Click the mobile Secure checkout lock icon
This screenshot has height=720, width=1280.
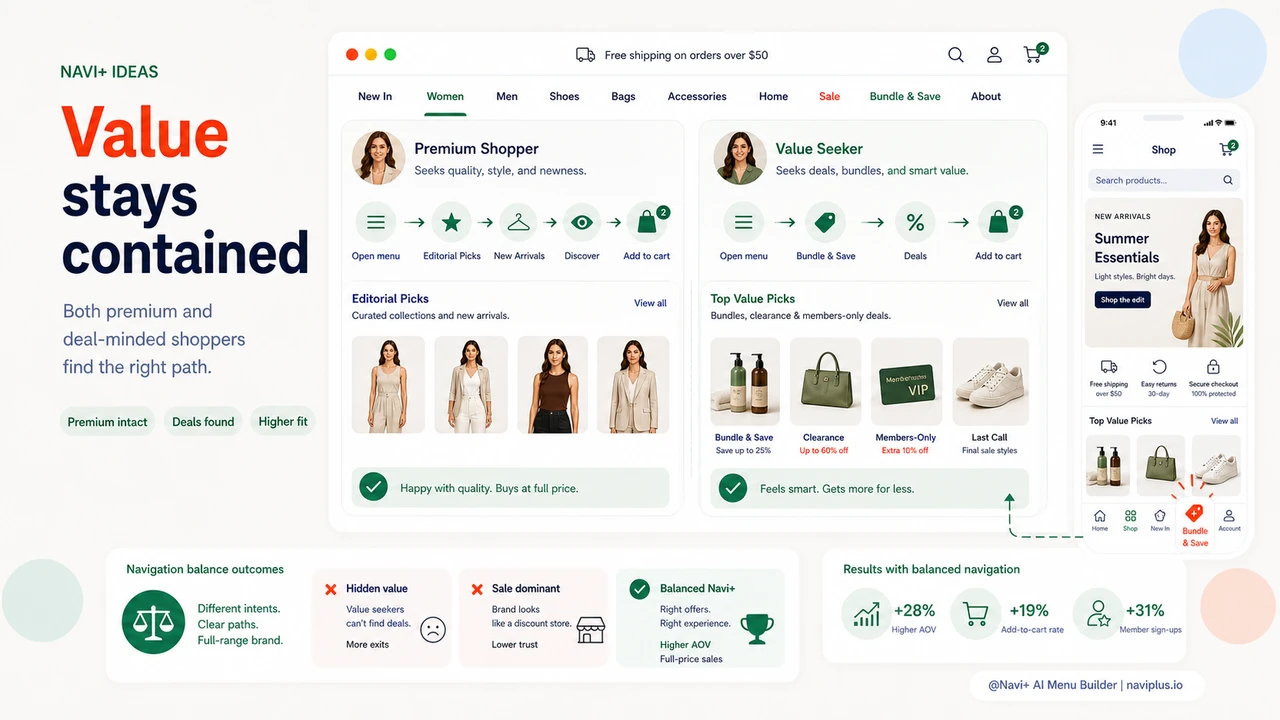[x=1213, y=367]
